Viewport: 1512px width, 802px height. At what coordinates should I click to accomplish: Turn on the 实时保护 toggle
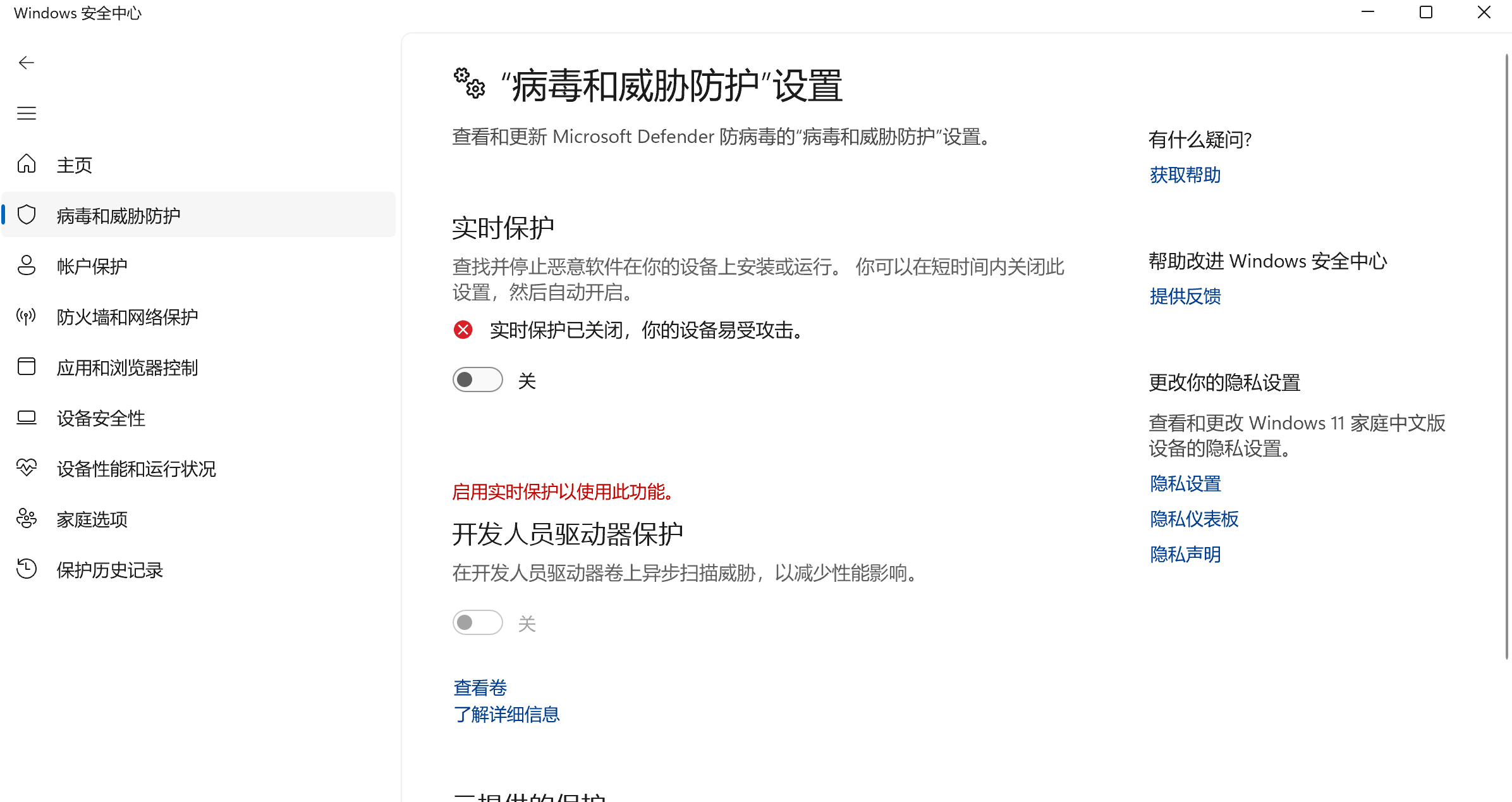[477, 380]
